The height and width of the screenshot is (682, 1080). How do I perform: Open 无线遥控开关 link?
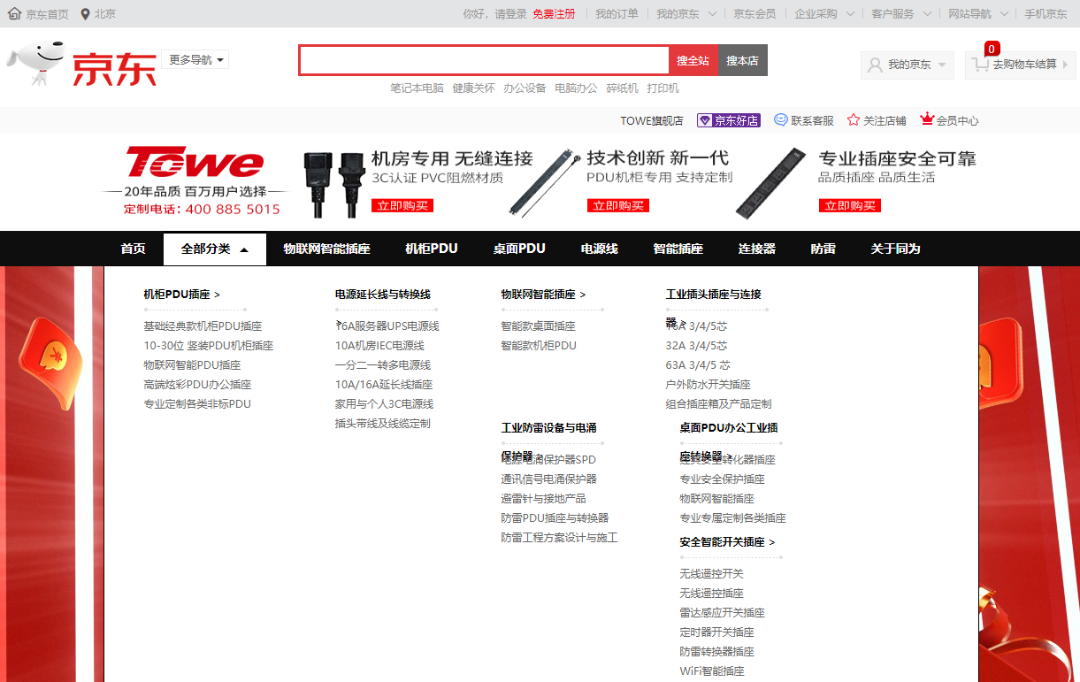pyautogui.click(x=712, y=574)
